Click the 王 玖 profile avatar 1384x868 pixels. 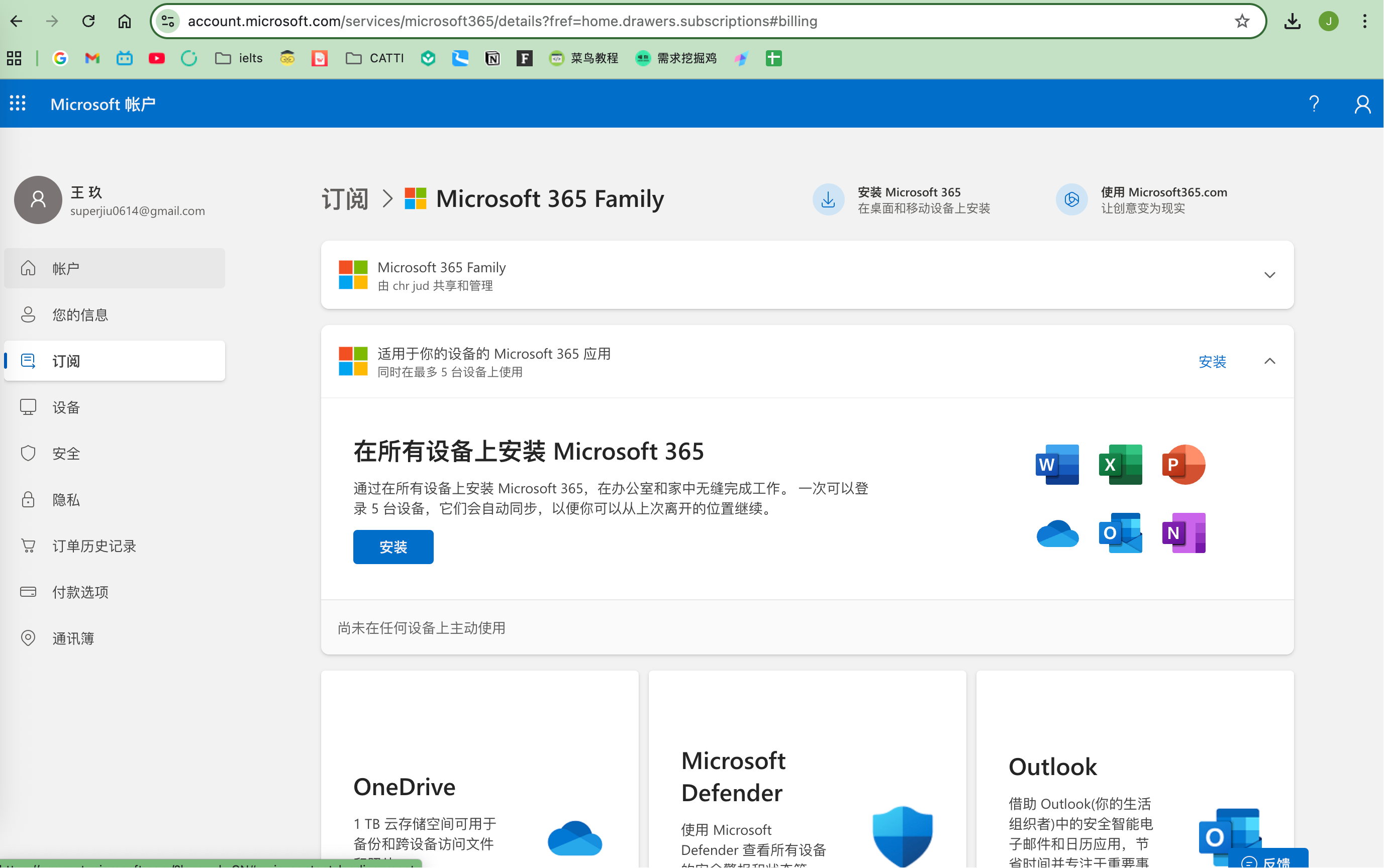point(38,199)
